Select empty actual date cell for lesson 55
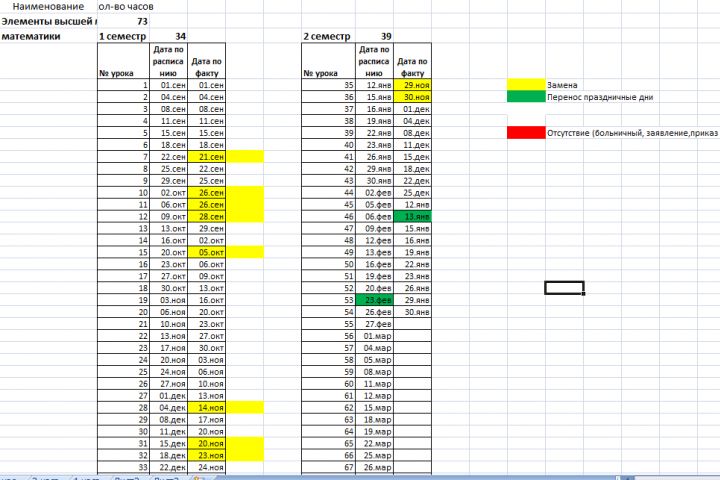This screenshot has height=480, width=720. (412, 324)
